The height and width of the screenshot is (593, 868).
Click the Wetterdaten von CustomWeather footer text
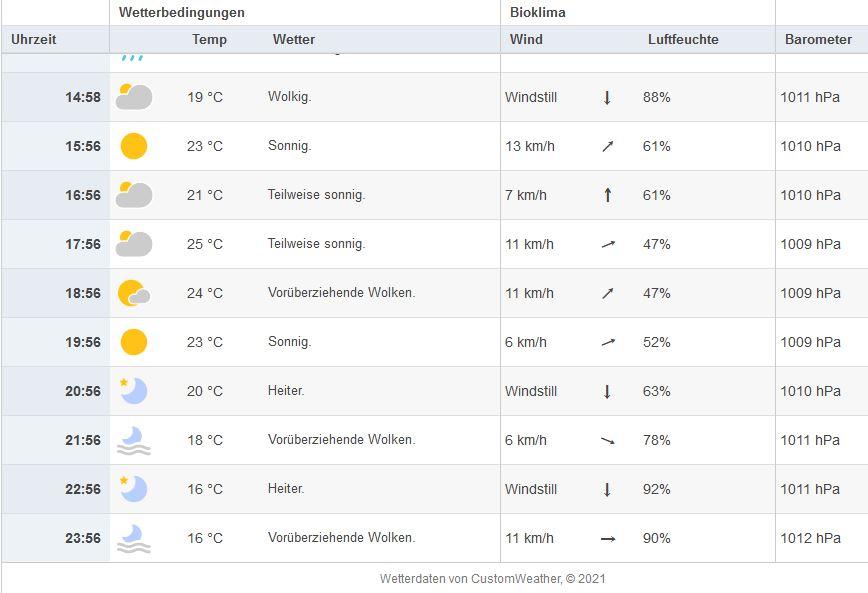[493, 579]
